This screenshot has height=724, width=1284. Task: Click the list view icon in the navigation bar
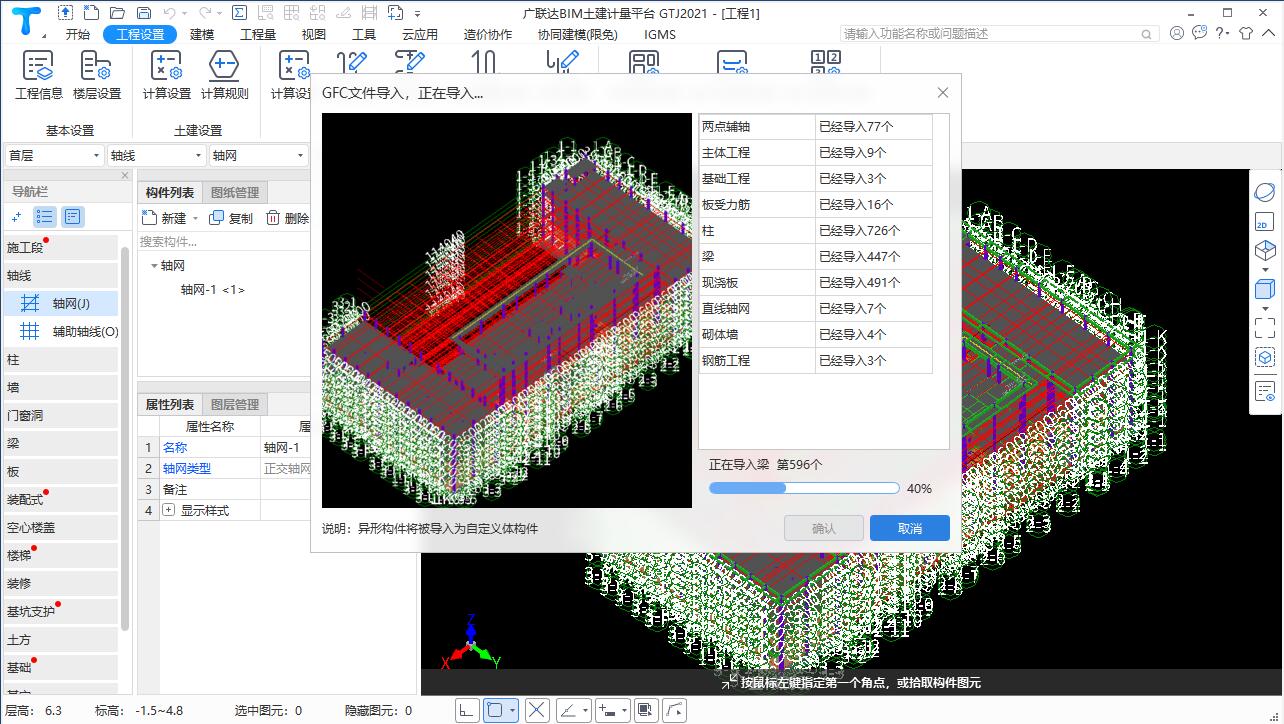tap(45, 216)
